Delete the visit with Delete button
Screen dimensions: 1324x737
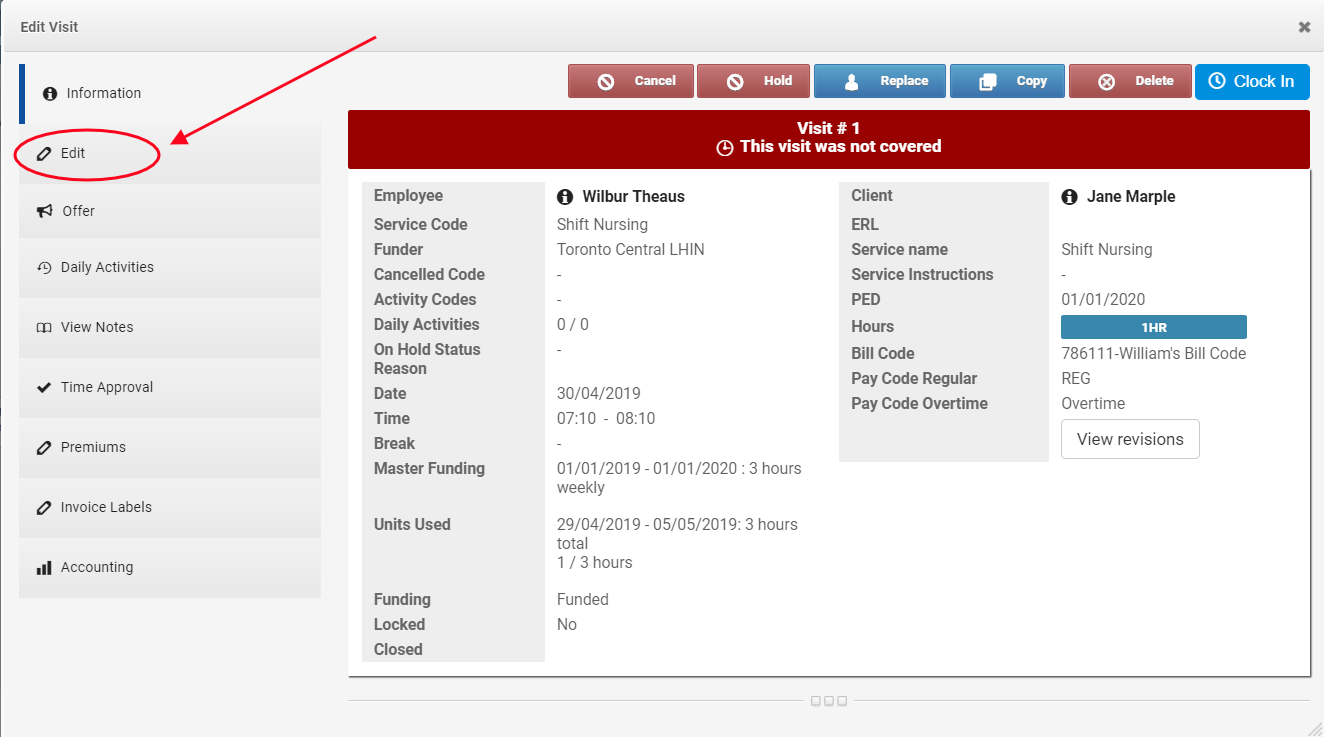(1130, 81)
